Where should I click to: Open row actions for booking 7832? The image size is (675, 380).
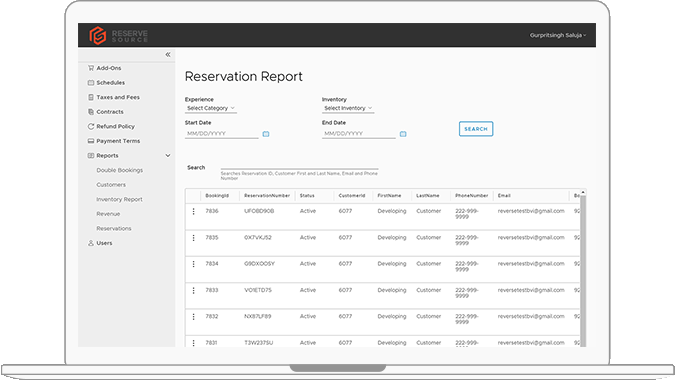pyautogui.click(x=193, y=317)
